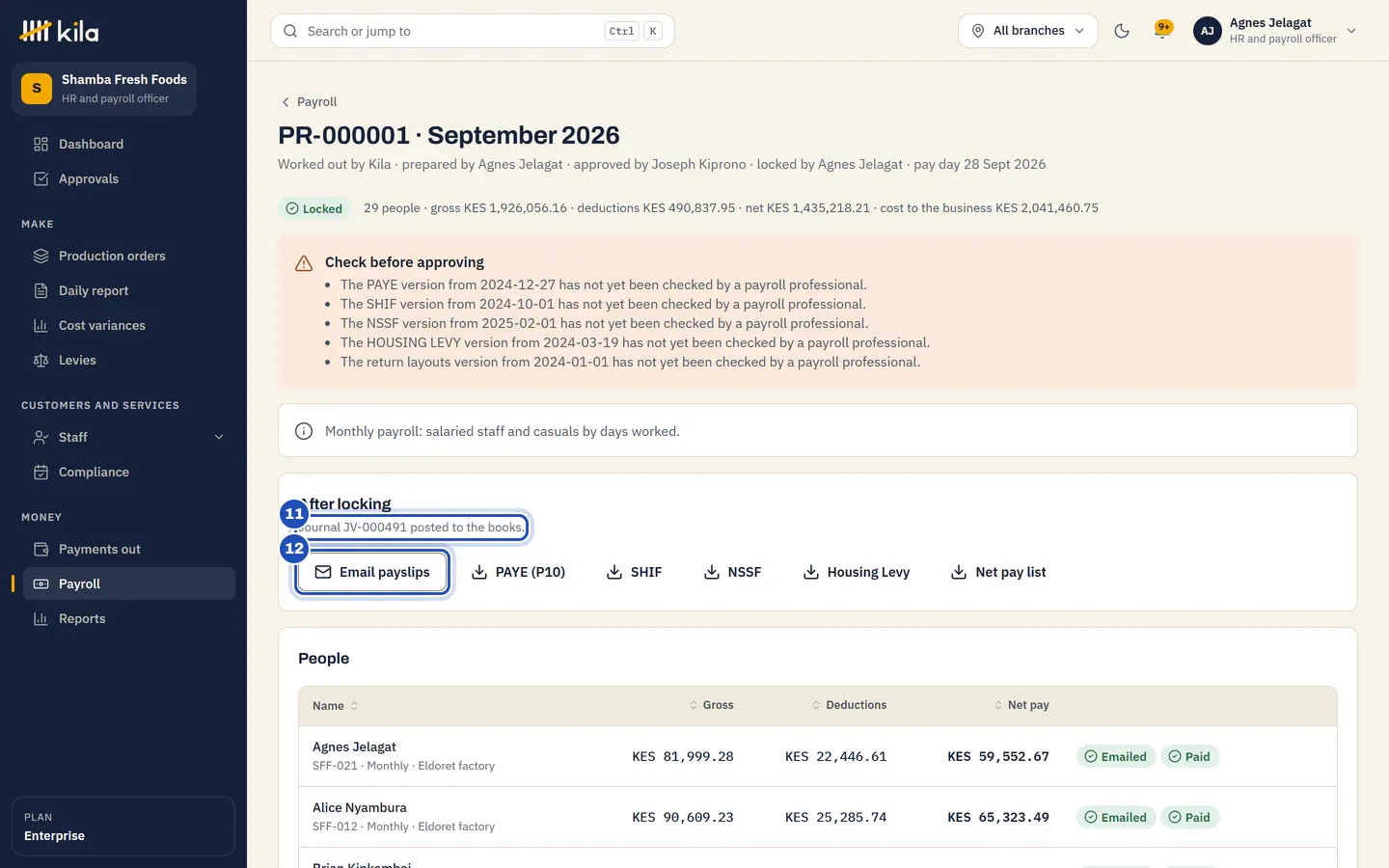1389x868 pixels.
Task: Download the SHIF file
Action: pyautogui.click(x=634, y=572)
